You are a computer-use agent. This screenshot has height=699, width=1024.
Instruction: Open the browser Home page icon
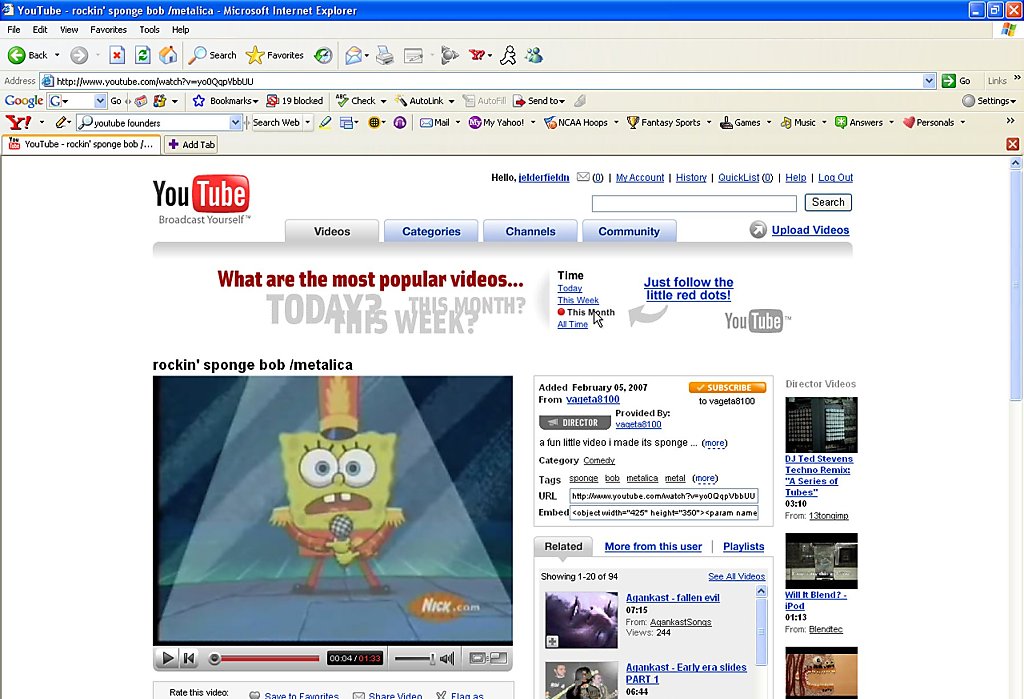coord(169,55)
